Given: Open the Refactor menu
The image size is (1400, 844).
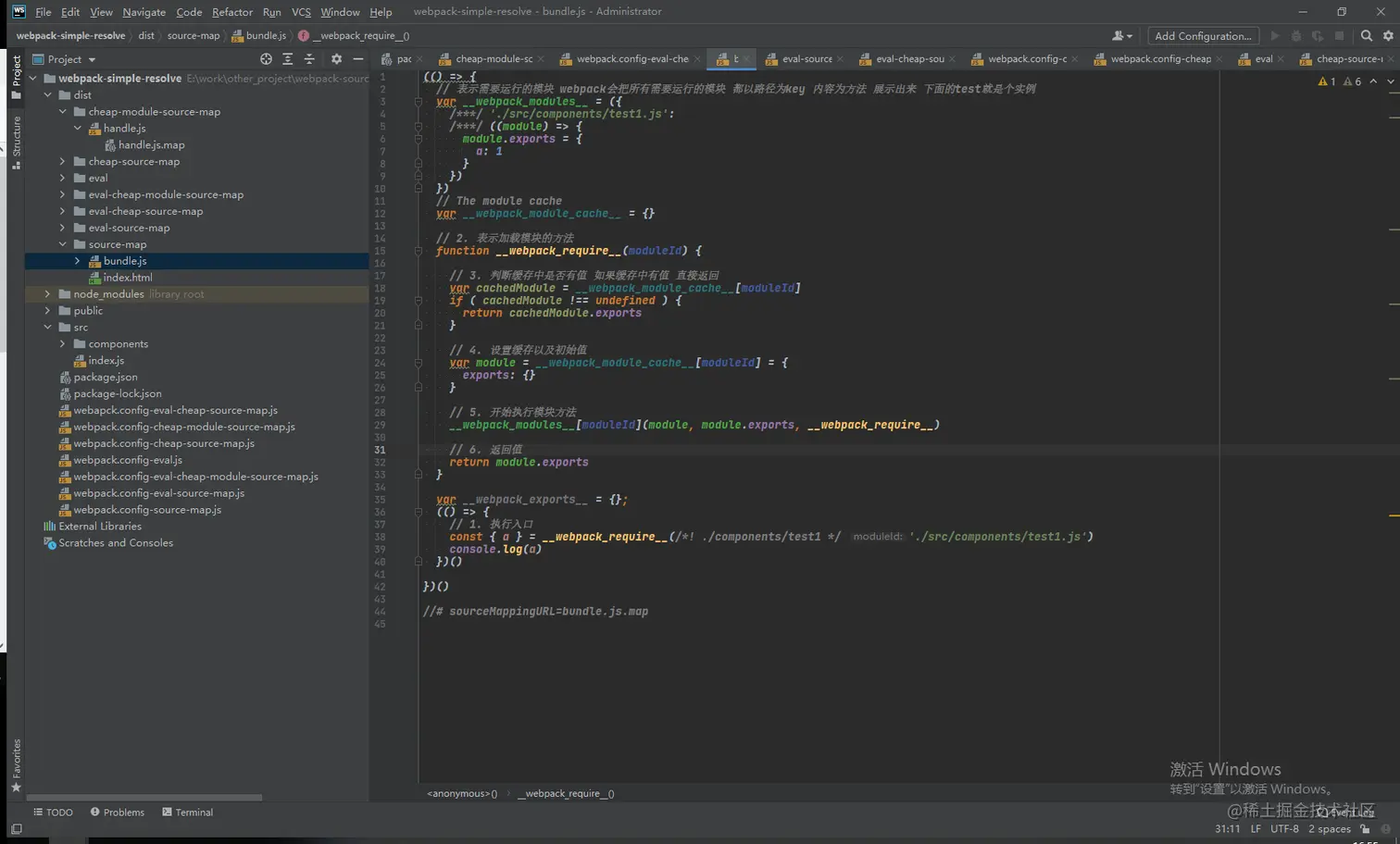Looking at the screenshot, I should [x=231, y=12].
